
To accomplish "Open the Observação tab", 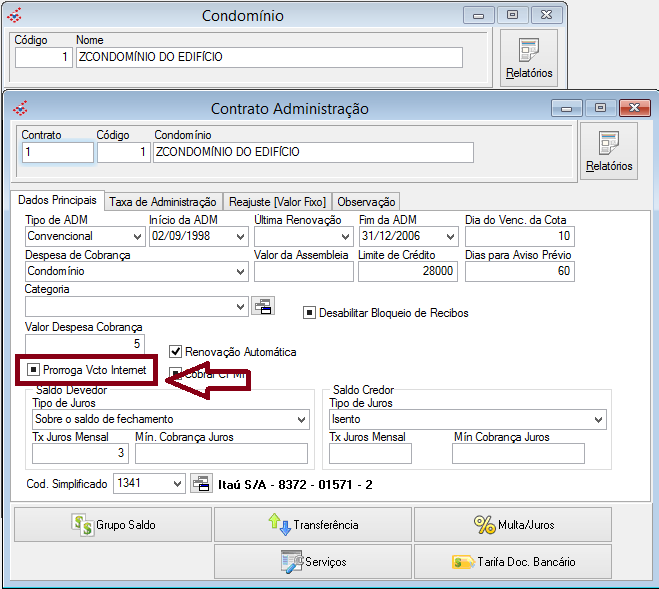I will (366, 202).
